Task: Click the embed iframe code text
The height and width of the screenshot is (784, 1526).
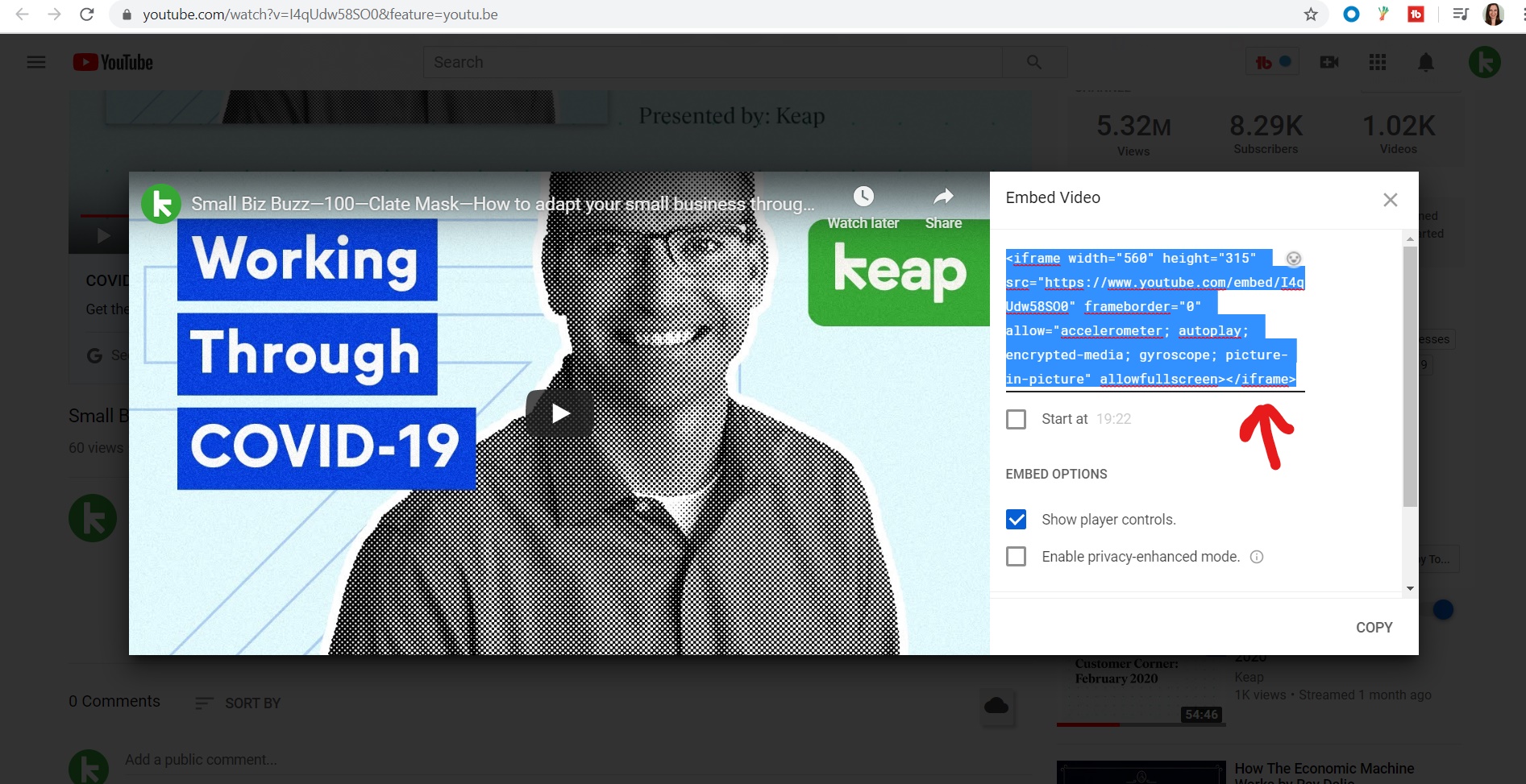Action: pyautogui.click(x=1154, y=318)
